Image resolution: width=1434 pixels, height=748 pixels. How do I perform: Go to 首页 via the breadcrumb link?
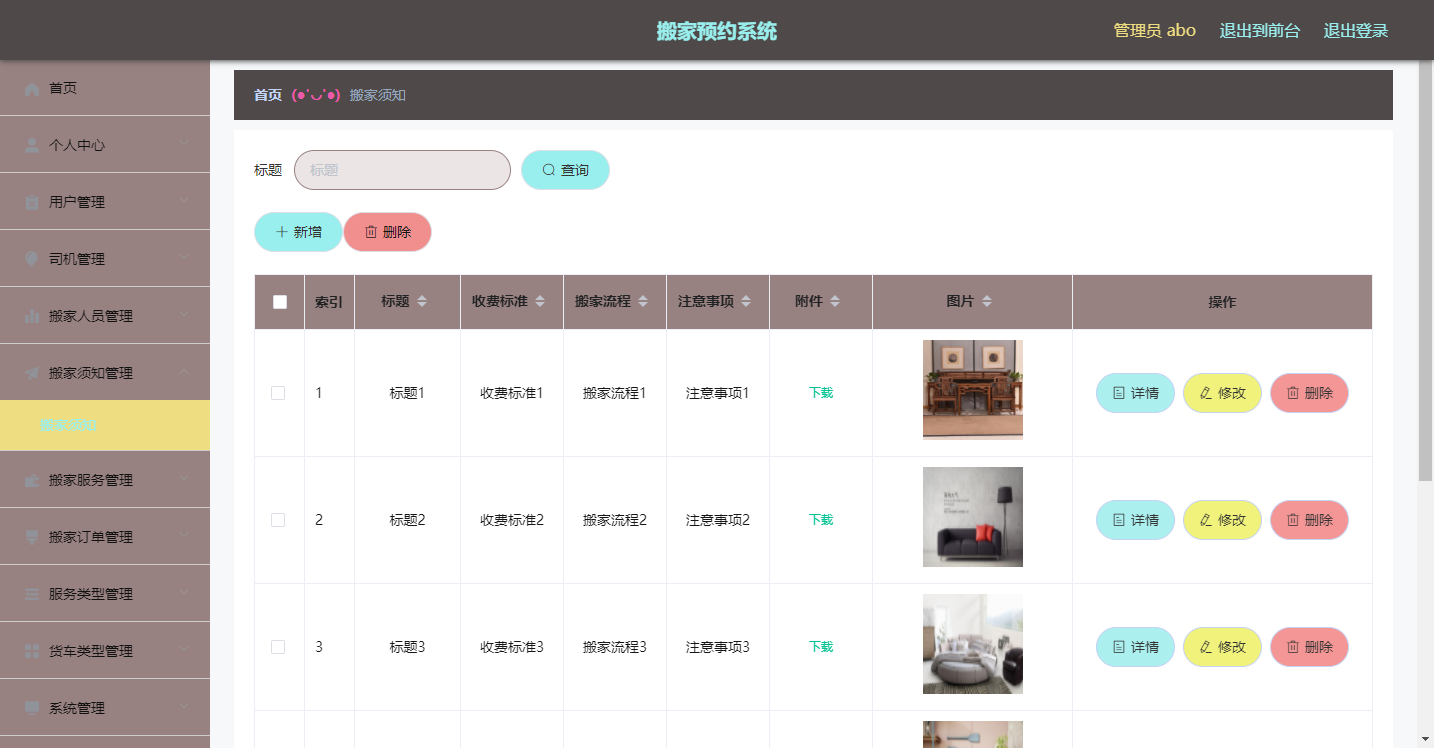pos(268,95)
